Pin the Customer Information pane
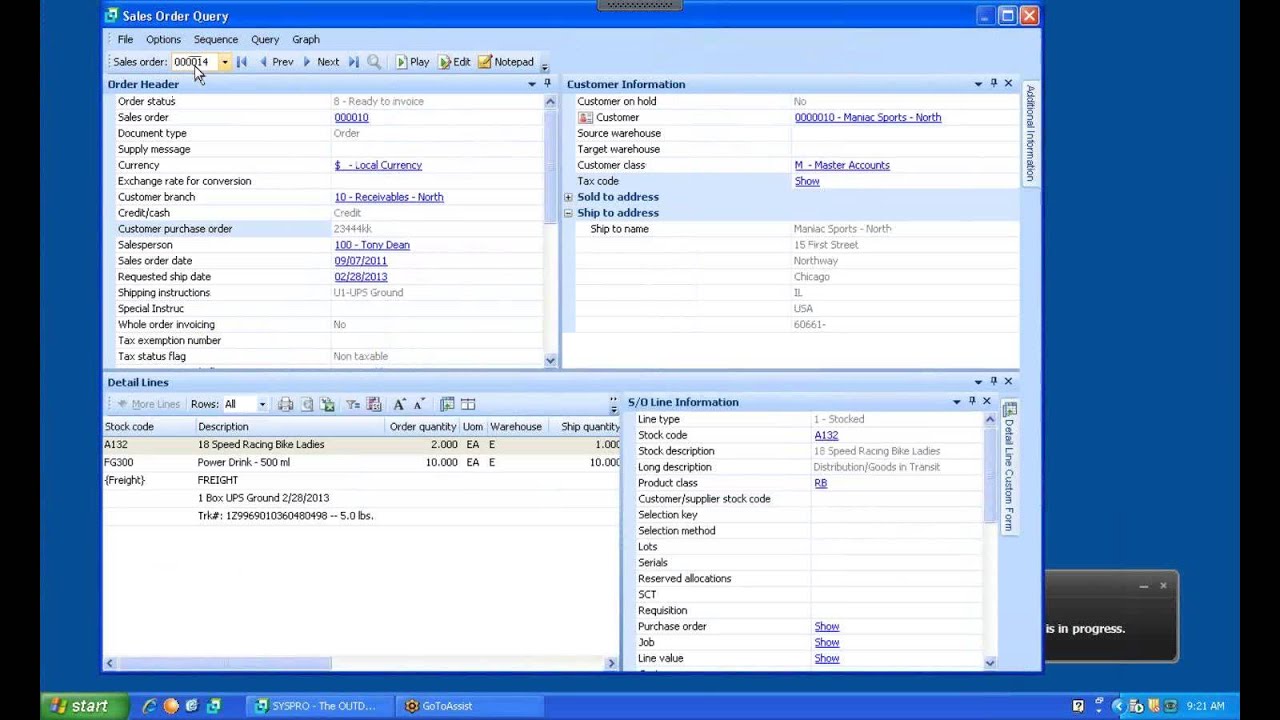Screen dimensions: 1280x720 click(993, 83)
